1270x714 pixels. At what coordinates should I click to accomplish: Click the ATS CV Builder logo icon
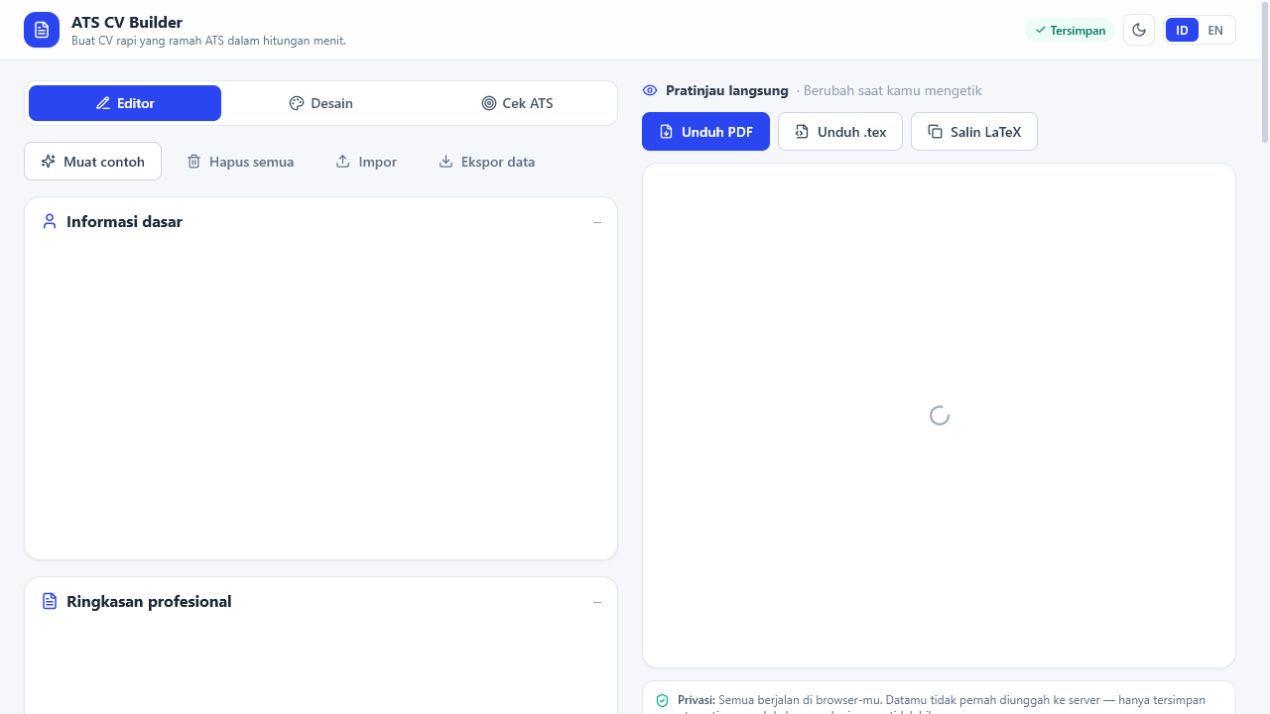42,30
